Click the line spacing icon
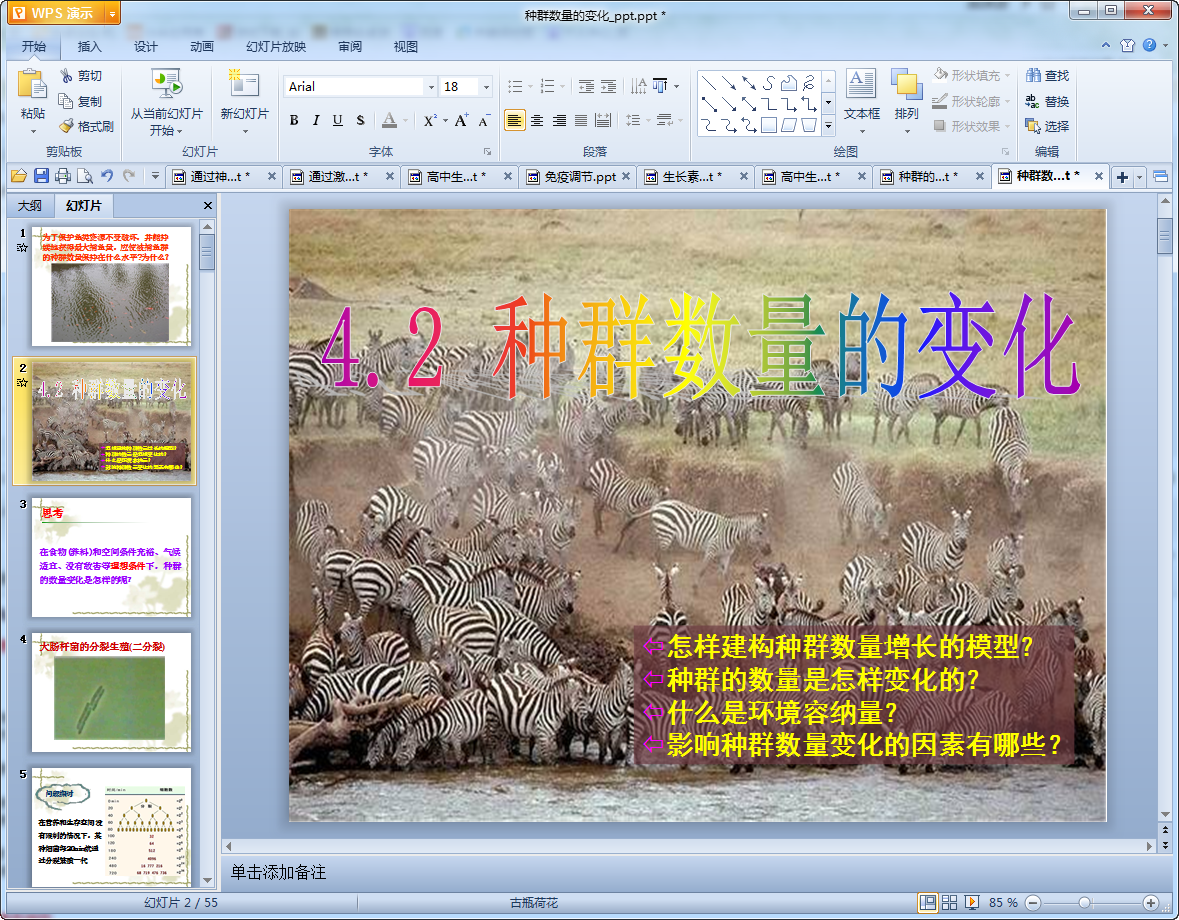This screenshot has height=920, width=1179. (633, 120)
